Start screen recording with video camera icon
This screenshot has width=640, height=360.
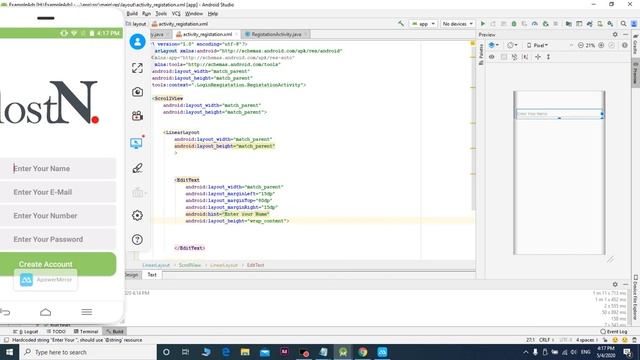point(138,116)
